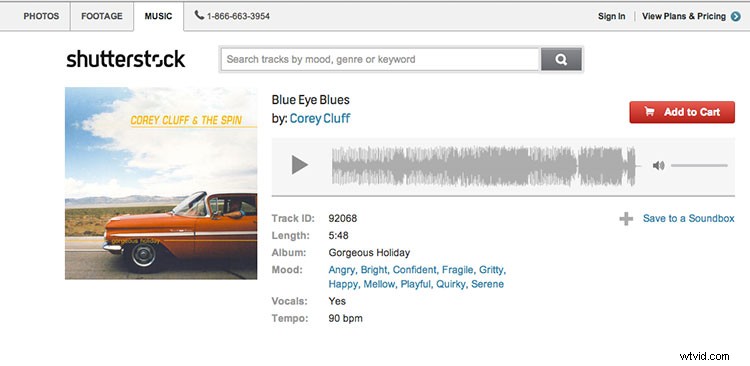Adjust the volume slider
Screen dimensions: 750x366
tap(699, 166)
